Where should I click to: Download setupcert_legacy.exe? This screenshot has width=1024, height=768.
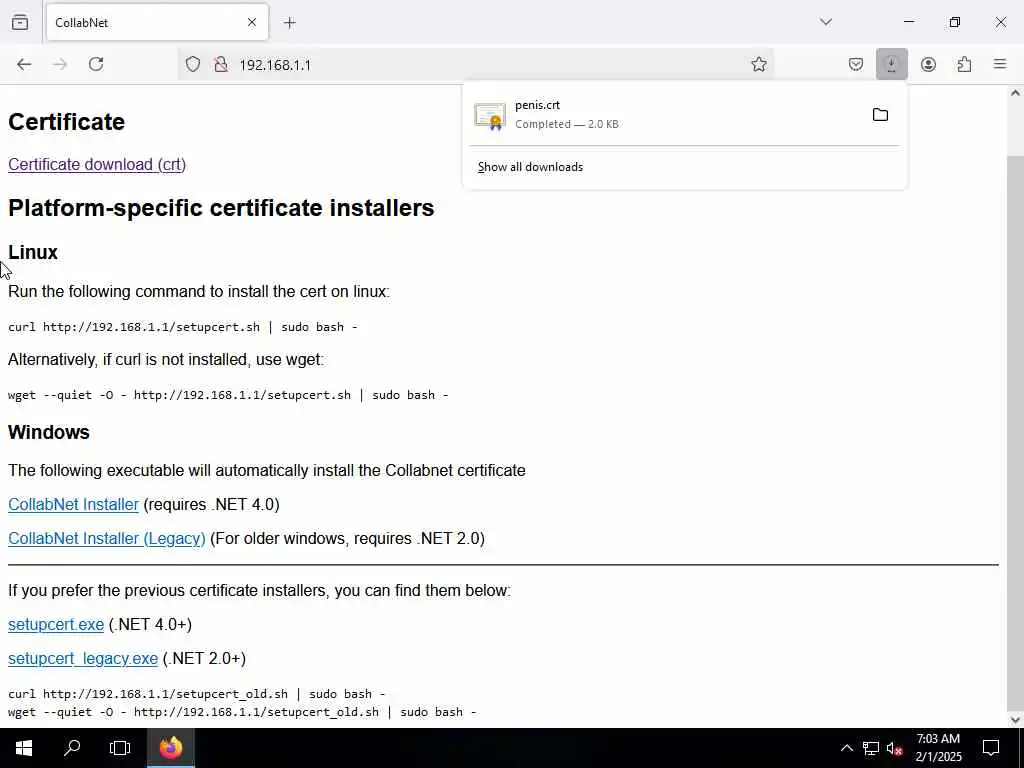[83, 658]
